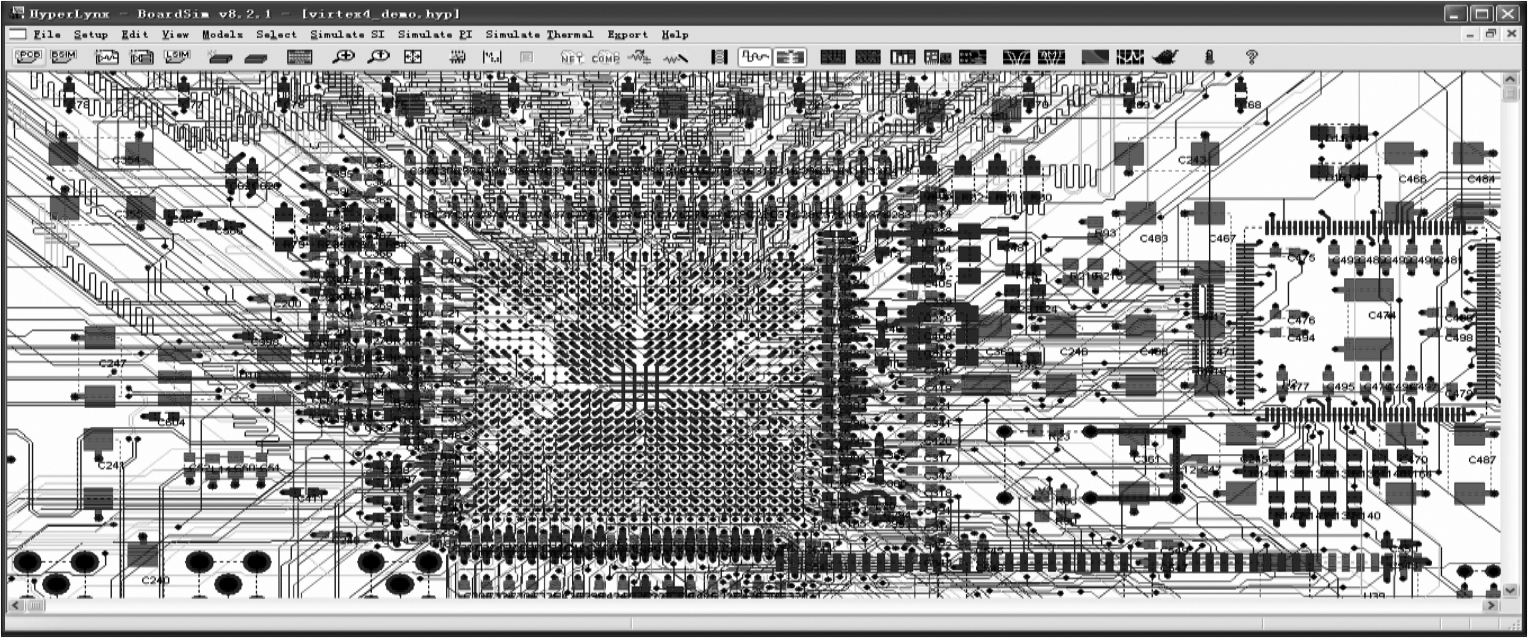Image resolution: width=1528 pixels, height=638 pixels.
Task: Open the Setup menu
Action: click(91, 34)
